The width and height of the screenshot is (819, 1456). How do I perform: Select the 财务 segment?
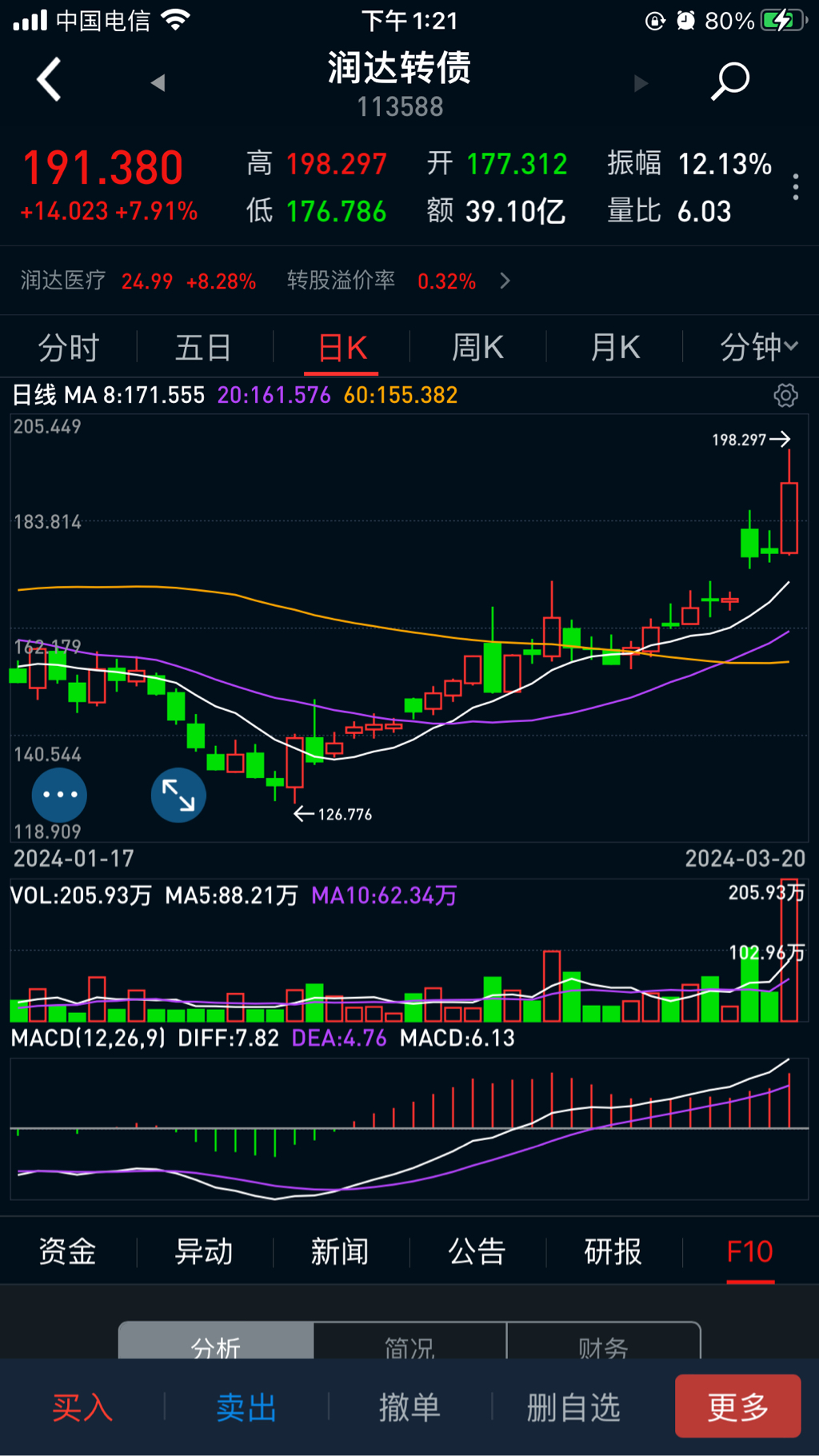pyautogui.click(x=604, y=1341)
